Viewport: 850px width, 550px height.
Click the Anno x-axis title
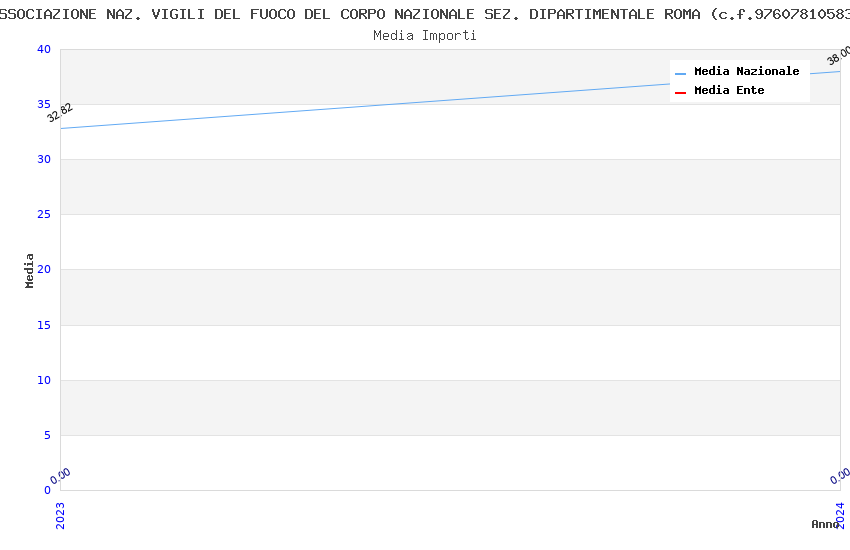825,524
